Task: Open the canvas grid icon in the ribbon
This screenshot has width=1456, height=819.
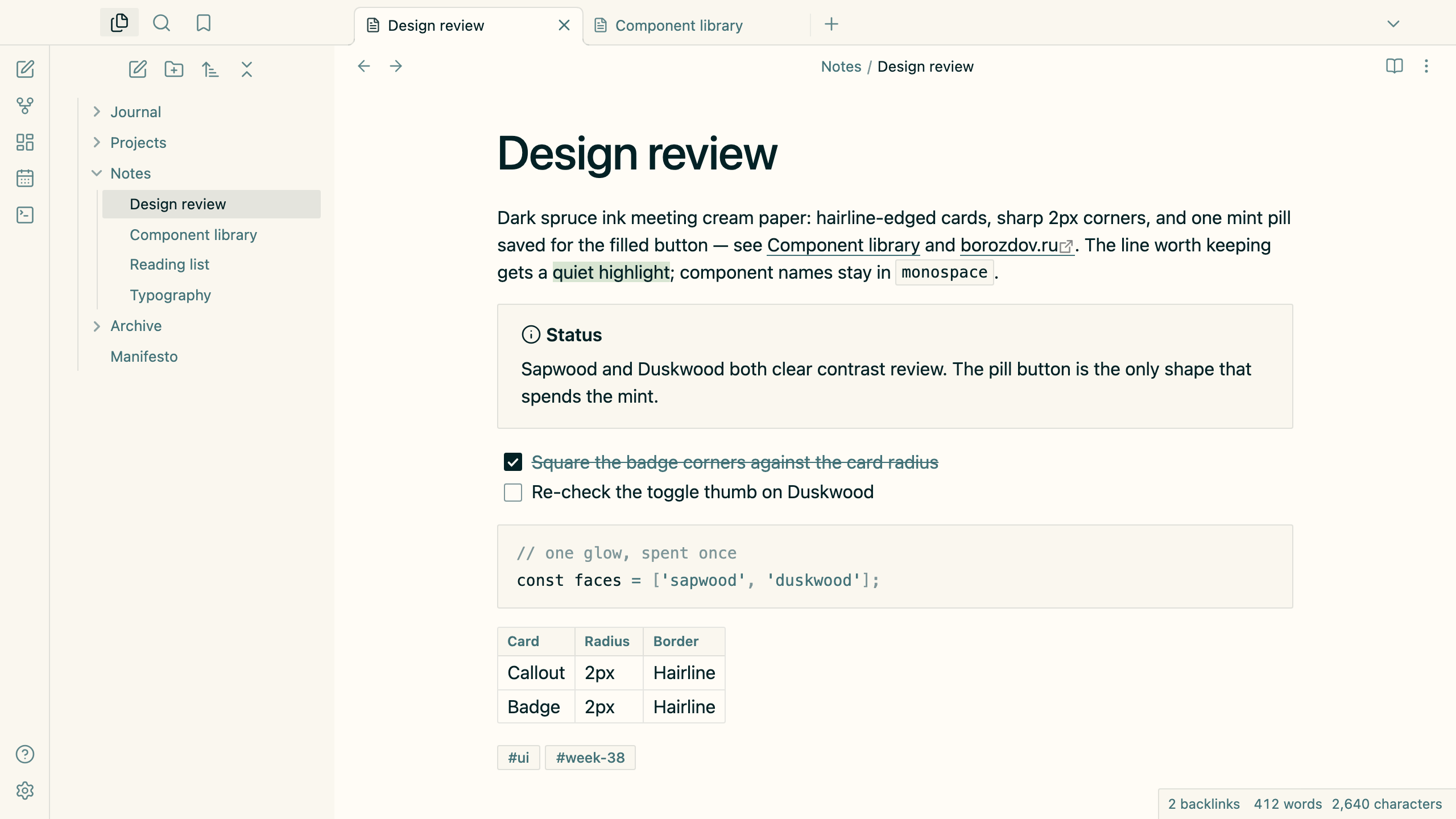Action: tap(25, 142)
